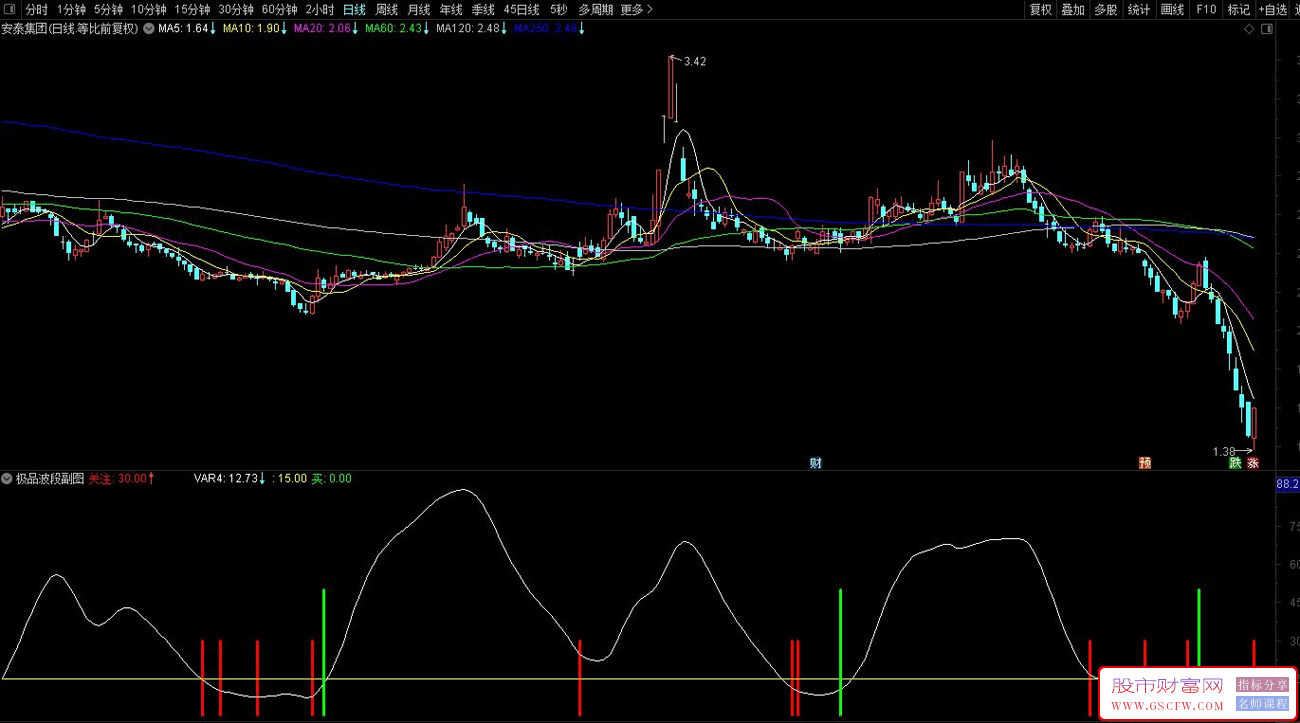Click the 标记 mark button

pyautogui.click(x=1239, y=10)
